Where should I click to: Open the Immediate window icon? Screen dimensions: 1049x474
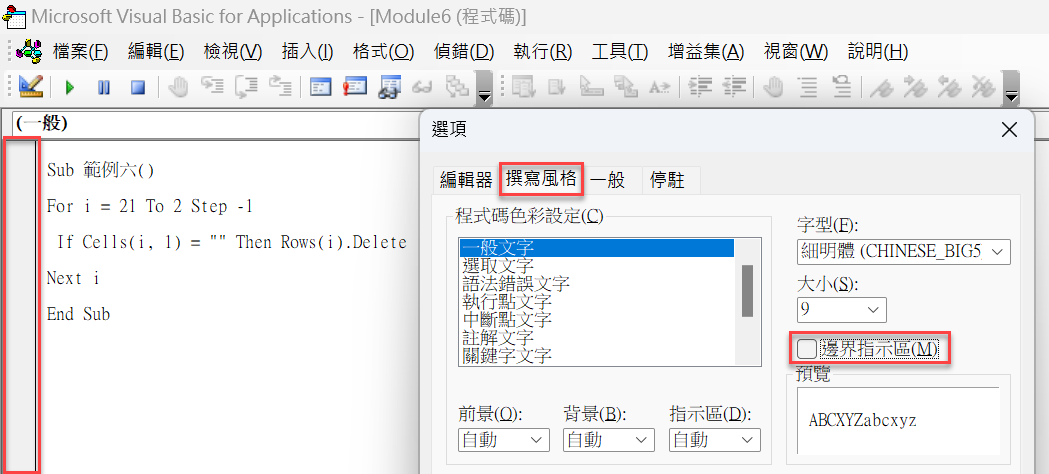[355, 87]
